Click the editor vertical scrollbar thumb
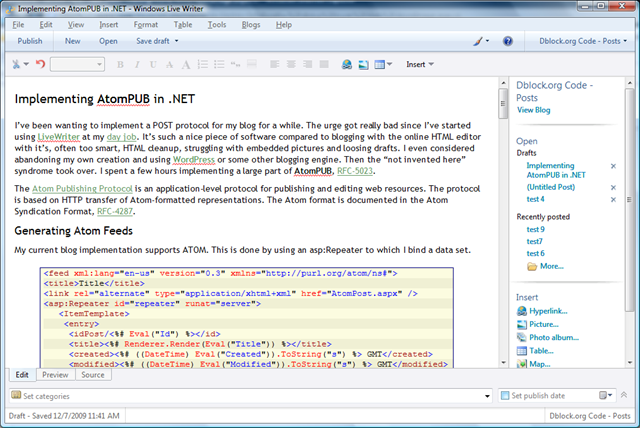This screenshot has height=428, width=640. 503,103
